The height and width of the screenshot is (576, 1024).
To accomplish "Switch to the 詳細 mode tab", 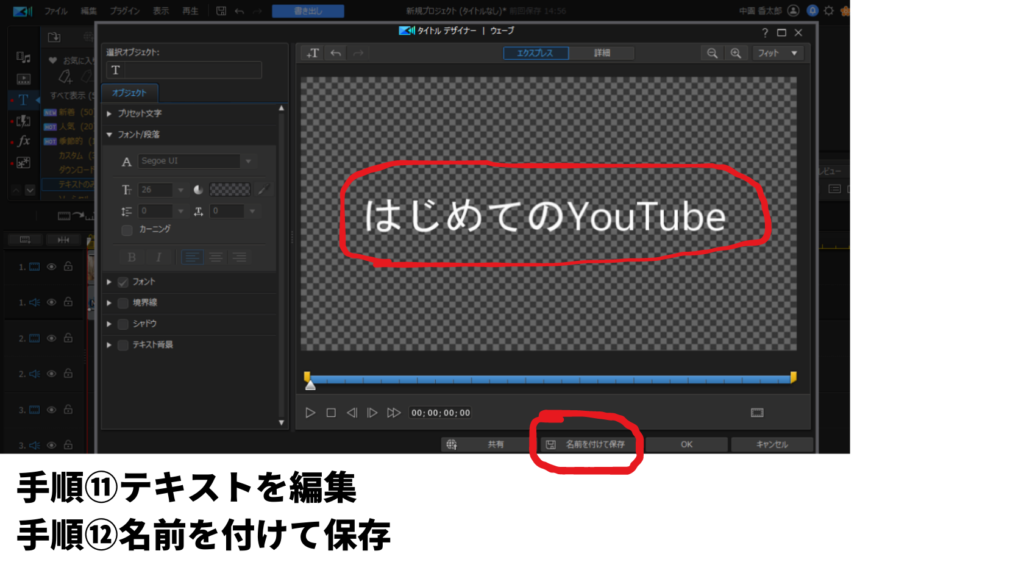I will pyautogui.click(x=601, y=53).
